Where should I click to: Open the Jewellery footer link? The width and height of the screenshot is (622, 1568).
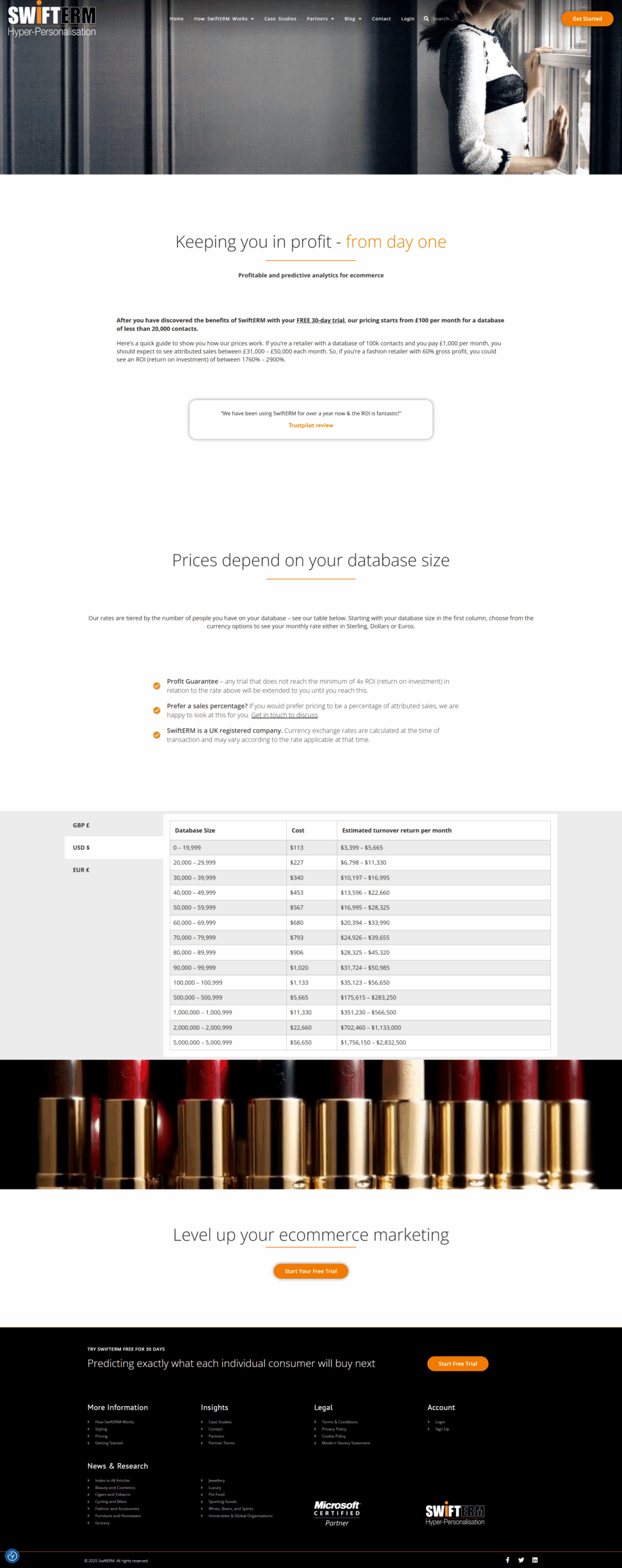point(216,1480)
